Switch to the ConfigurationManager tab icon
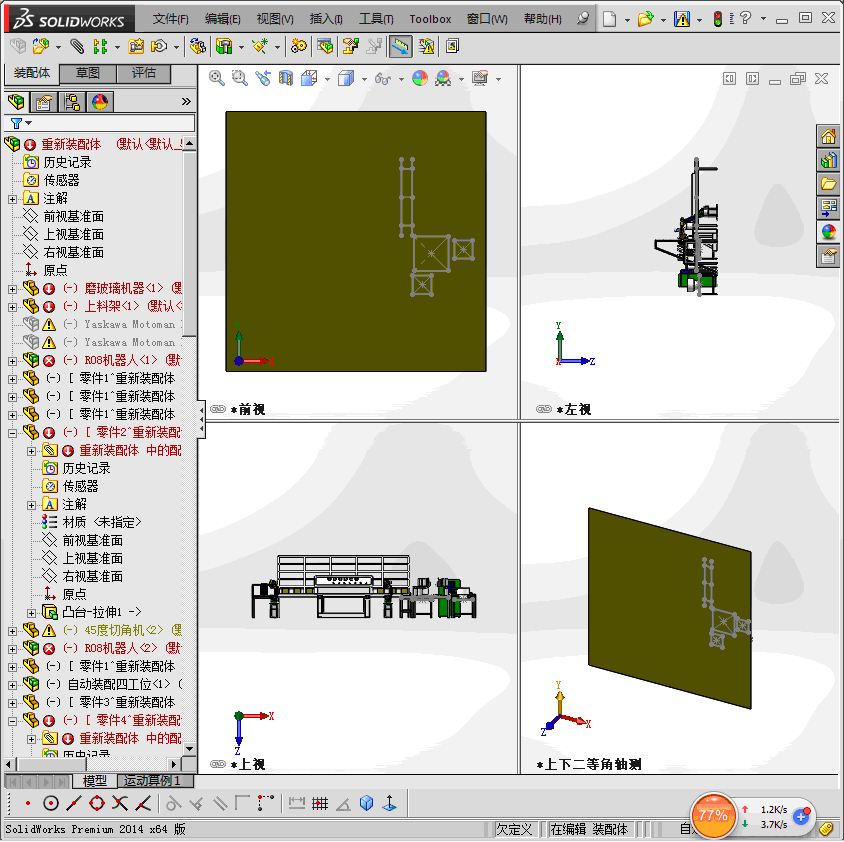The image size is (844, 842). pyautogui.click(x=72, y=102)
